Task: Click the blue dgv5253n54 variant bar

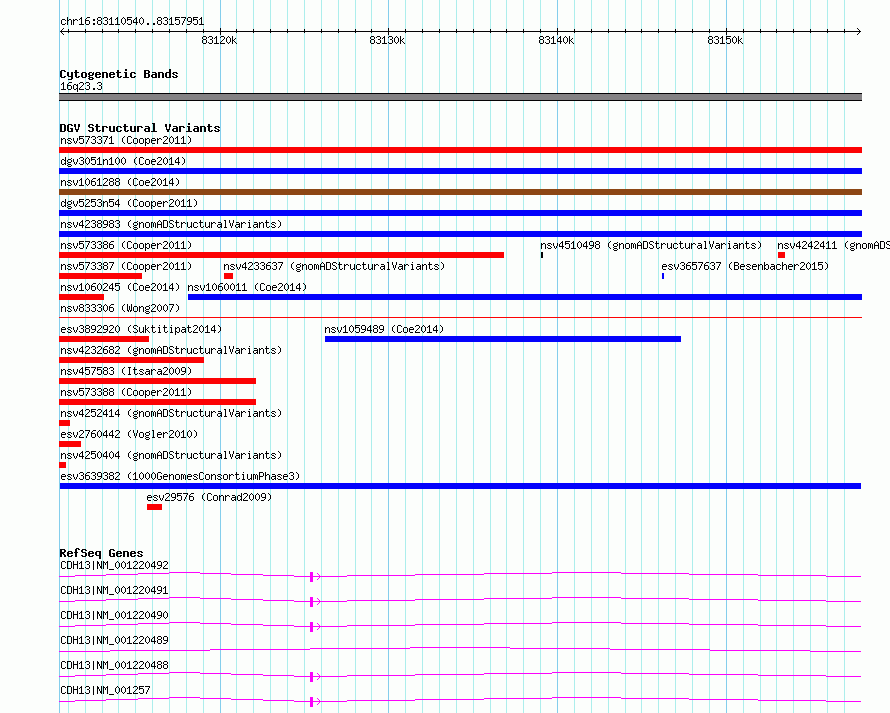Action: 460,213
